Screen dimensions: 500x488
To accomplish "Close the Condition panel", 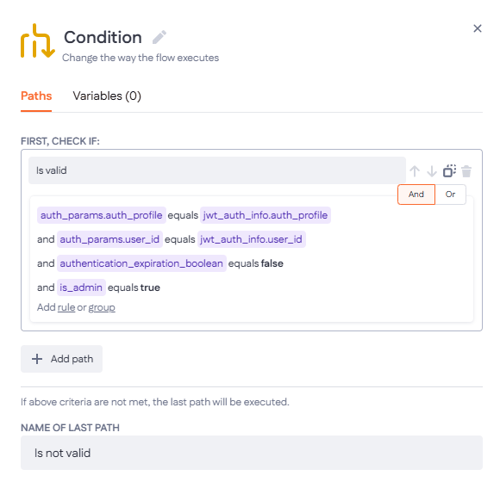I will (x=477, y=29).
